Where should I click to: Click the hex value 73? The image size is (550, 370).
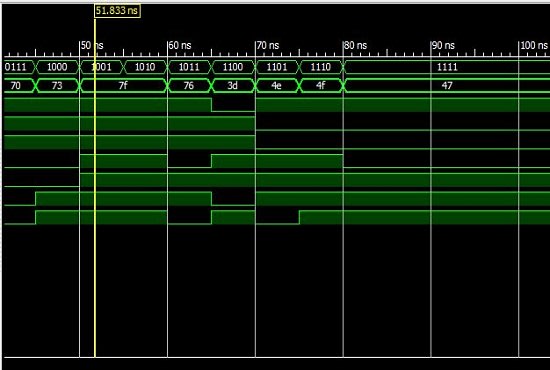57,86
